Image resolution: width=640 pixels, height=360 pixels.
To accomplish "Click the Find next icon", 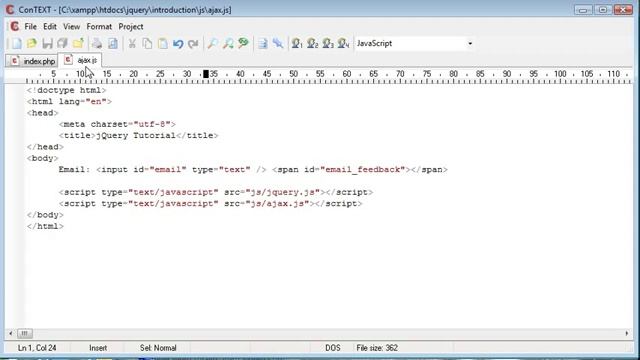I will [x=228, y=43].
